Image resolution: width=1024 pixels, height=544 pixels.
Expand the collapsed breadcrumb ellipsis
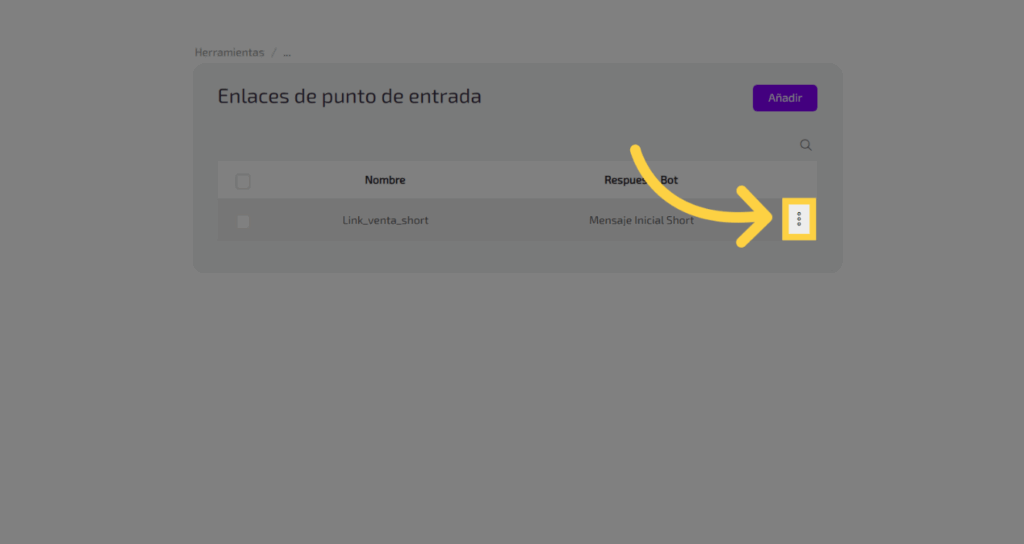click(x=287, y=52)
